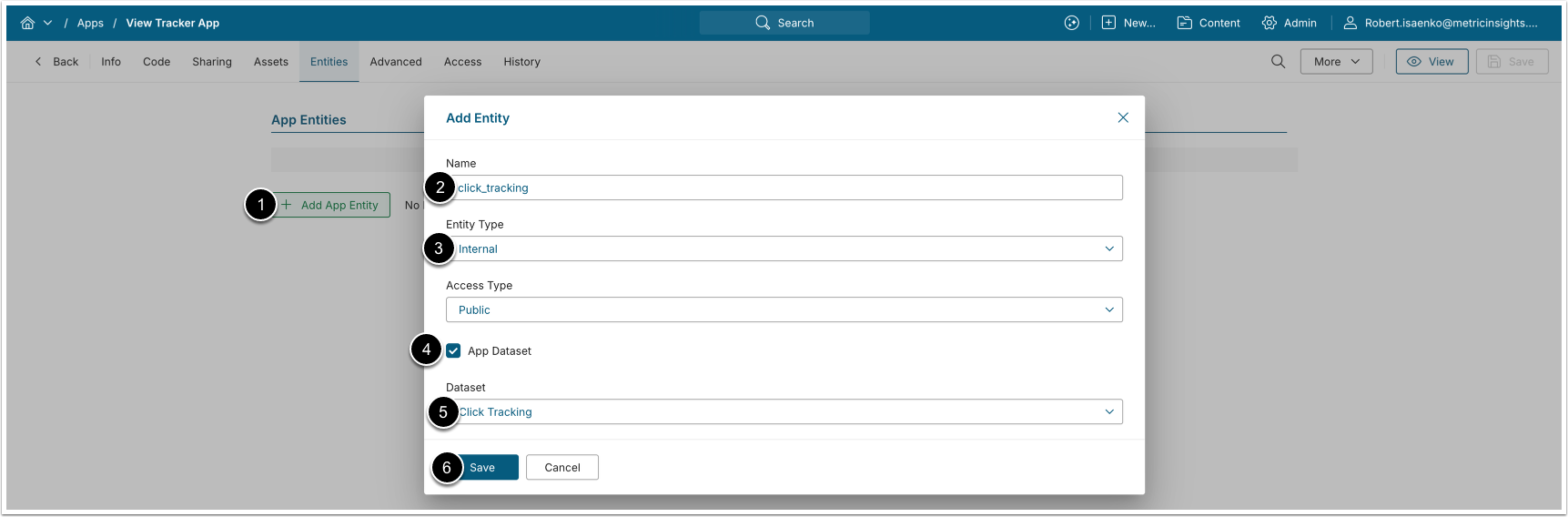Click the Cancel button
Image resolution: width=1568 pixels, height=517 pixels.
(x=562, y=467)
